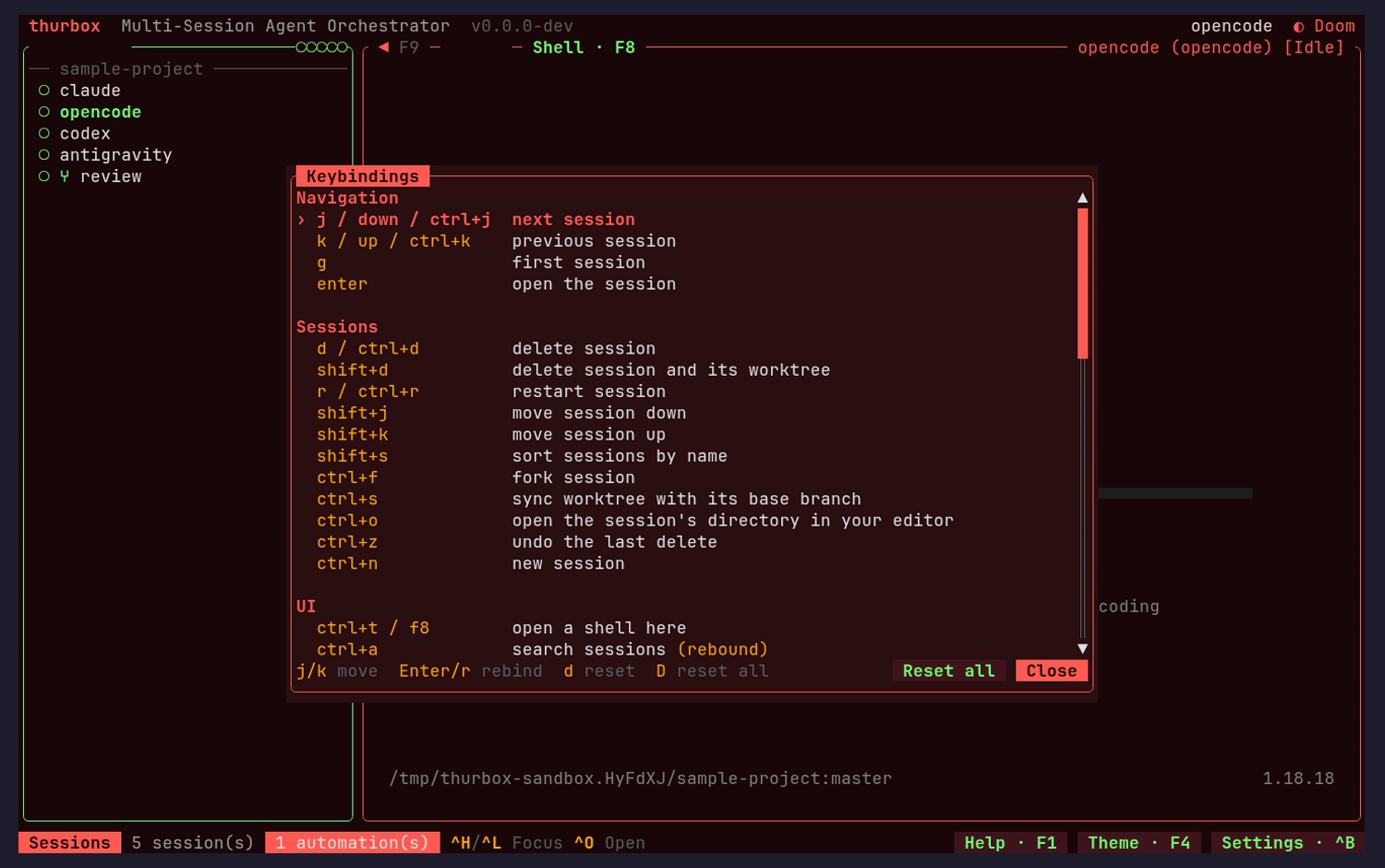Screen dimensions: 1385x868
Task: Select the 'restart session' keybinding row
Action: (x=685, y=392)
